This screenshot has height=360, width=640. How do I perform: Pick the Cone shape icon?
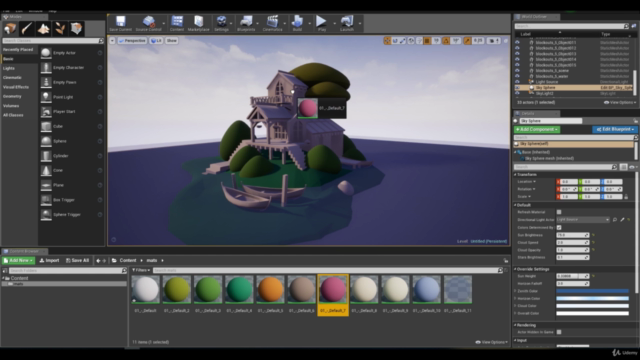click(46, 170)
